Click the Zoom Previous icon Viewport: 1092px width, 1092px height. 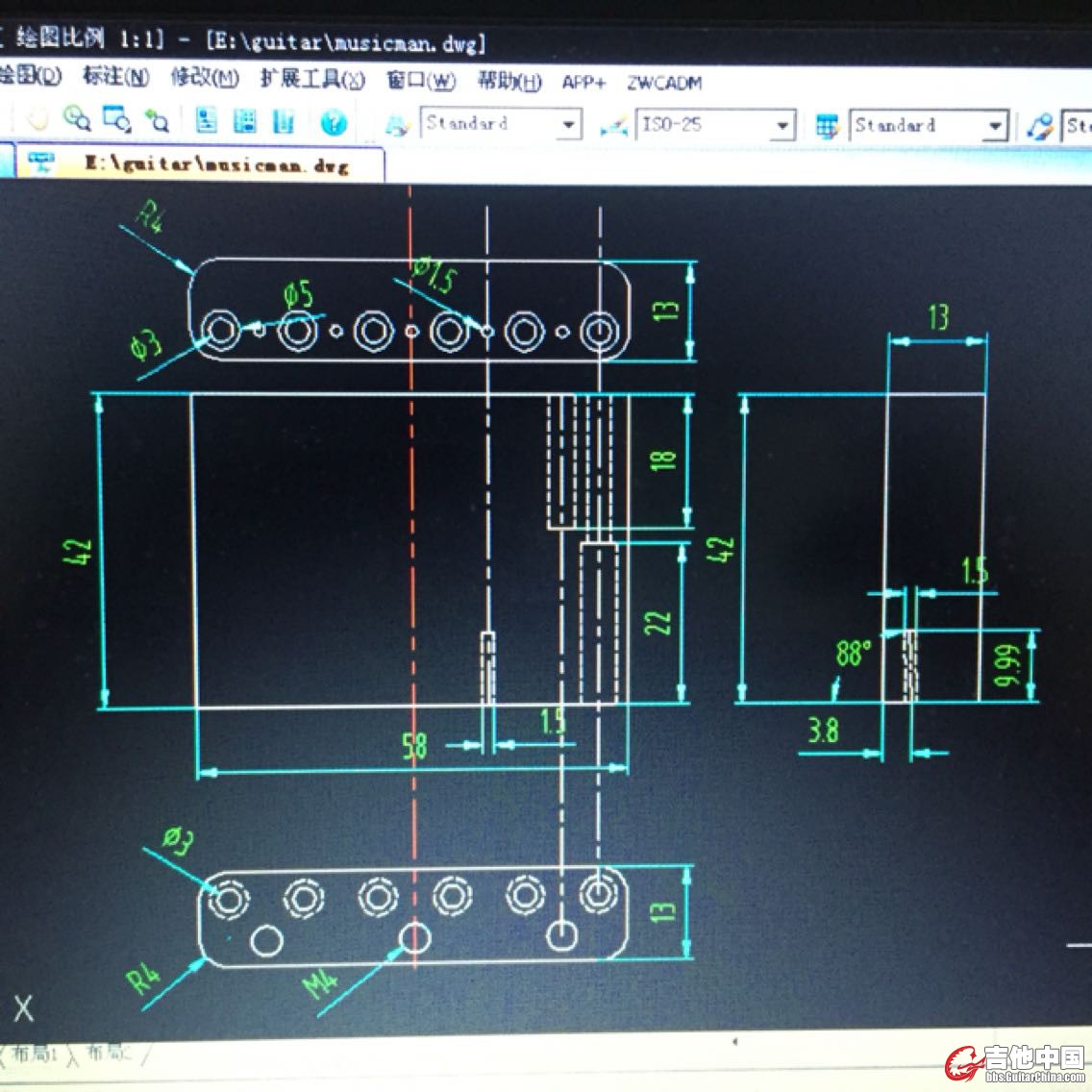(x=157, y=121)
